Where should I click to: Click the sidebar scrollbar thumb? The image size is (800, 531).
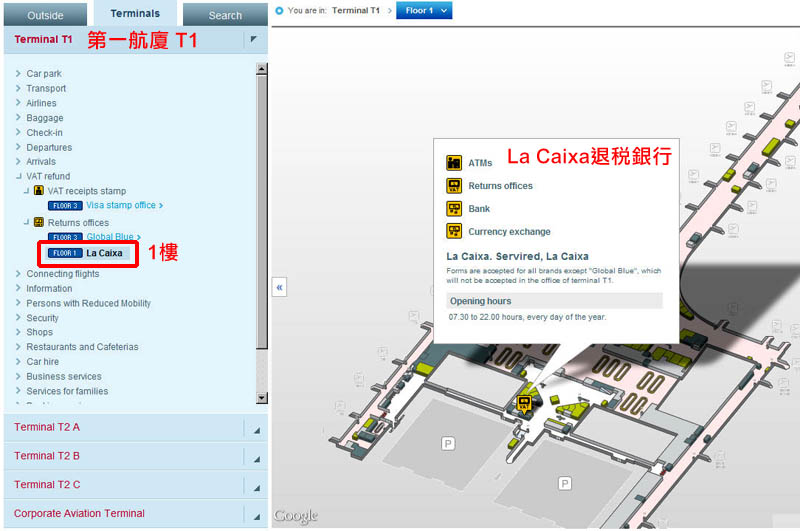(261, 212)
